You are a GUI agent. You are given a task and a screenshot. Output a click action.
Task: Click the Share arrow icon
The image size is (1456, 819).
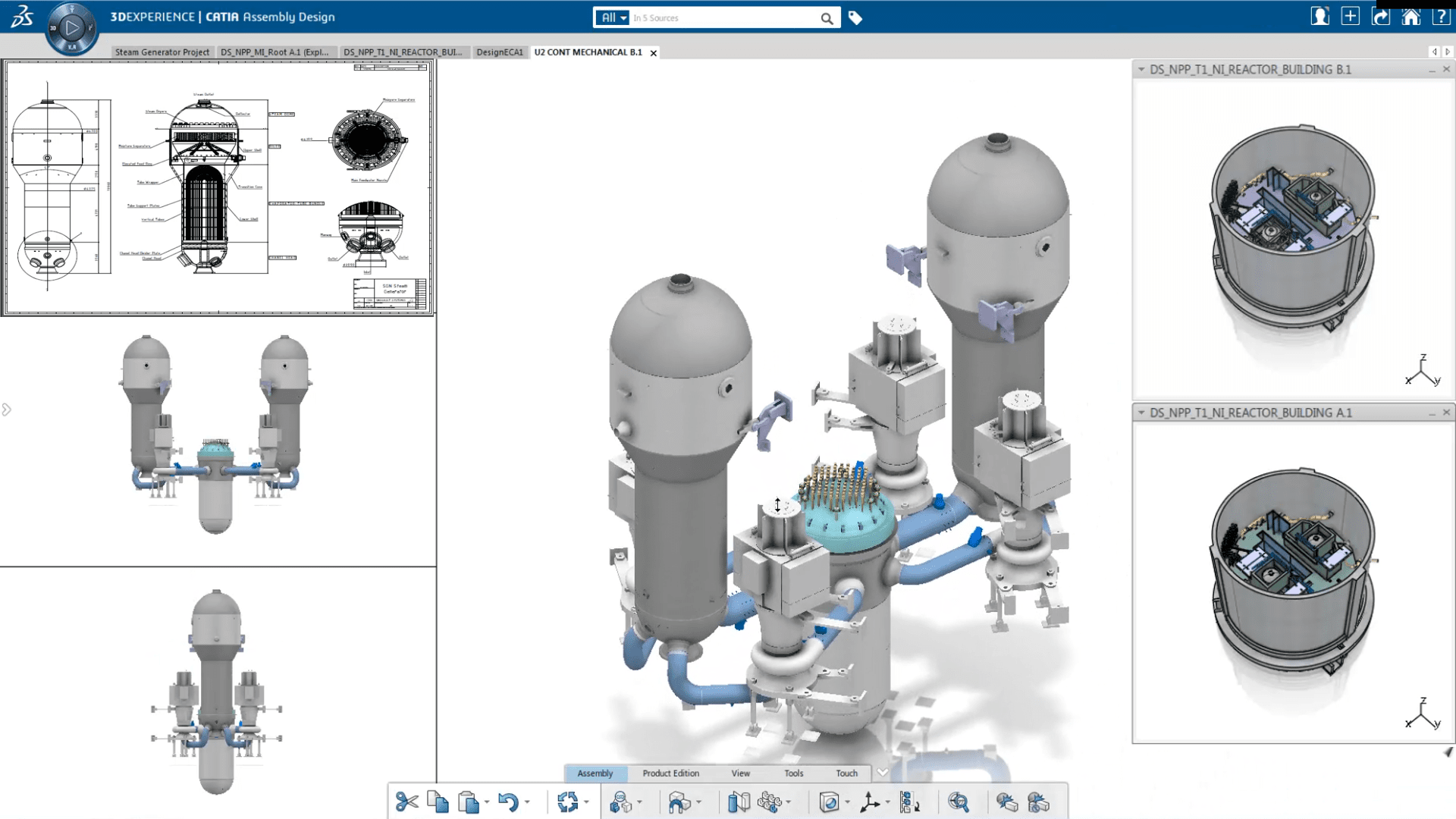pos(1381,17)
